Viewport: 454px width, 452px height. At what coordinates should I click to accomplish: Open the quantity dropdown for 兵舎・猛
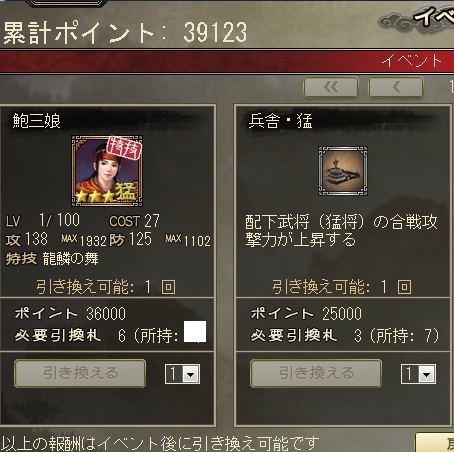418,374
